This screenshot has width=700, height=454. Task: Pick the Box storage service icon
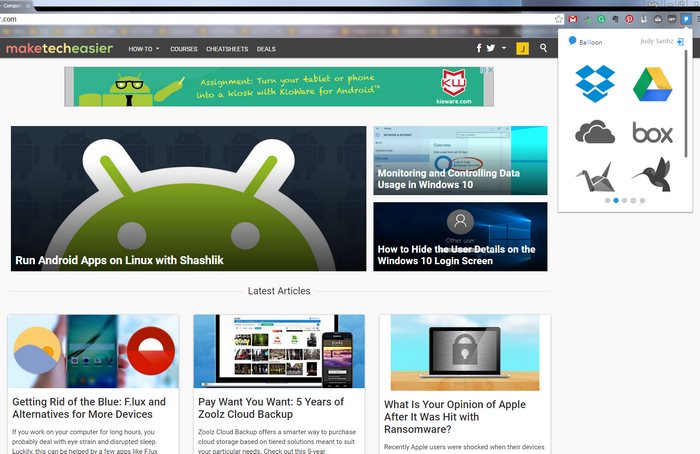[652, 132]
